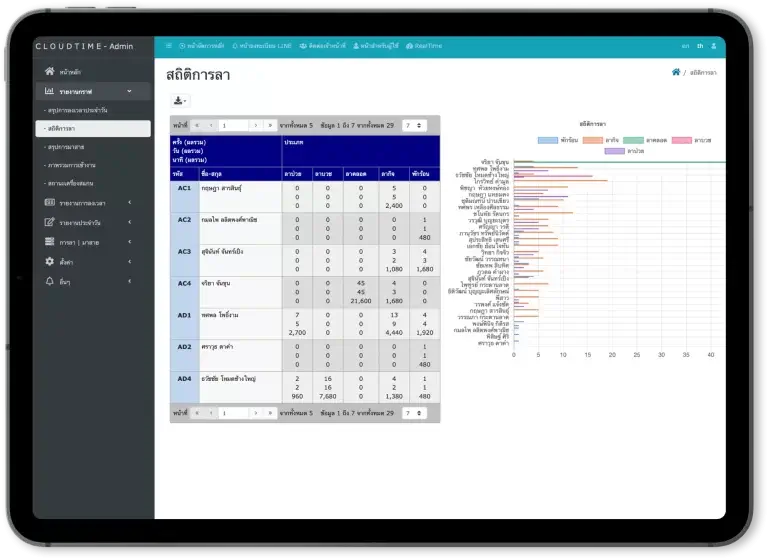Toggle the pink legend series in chart
The width and height of the screenshot is (768, 559).
[684, 140]
